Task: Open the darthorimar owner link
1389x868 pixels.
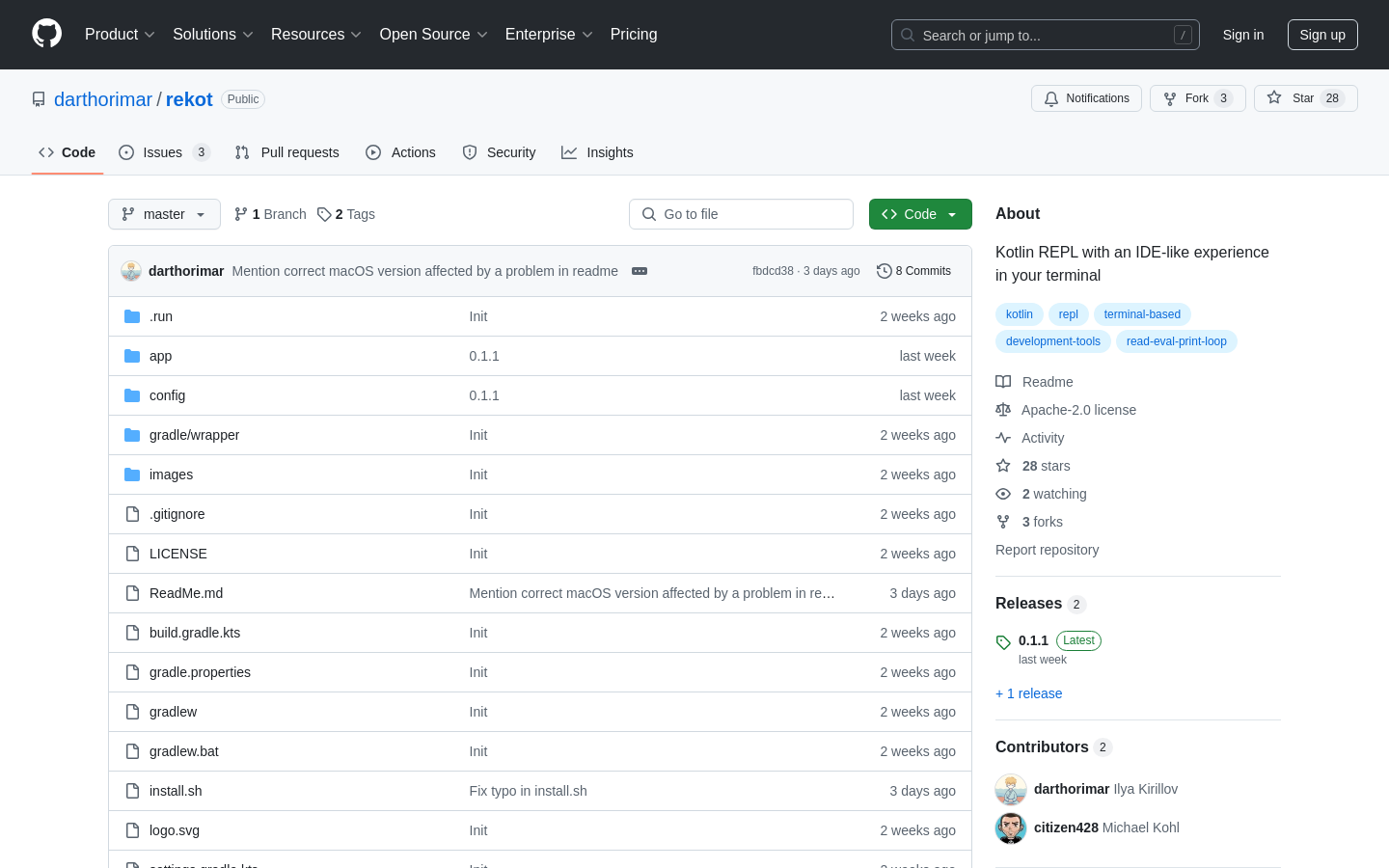Action: coord(103,99)
